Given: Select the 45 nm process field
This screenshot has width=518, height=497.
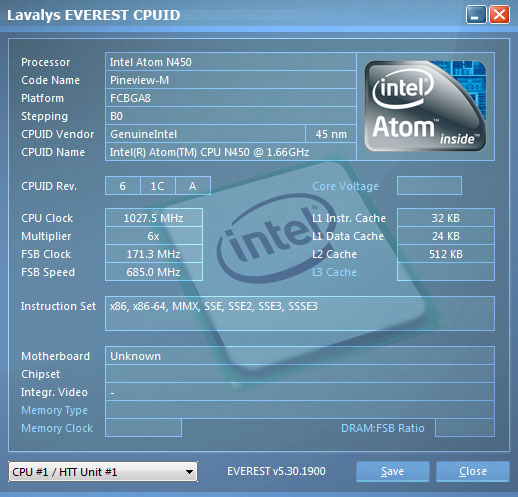Looking at the screenshot, I should [x=331, y=134].
